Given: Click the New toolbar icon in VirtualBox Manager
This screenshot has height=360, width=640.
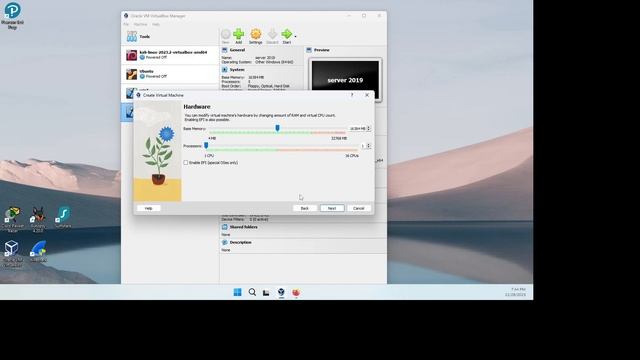Looking at the screenshot, I should (x=225, y=36).
